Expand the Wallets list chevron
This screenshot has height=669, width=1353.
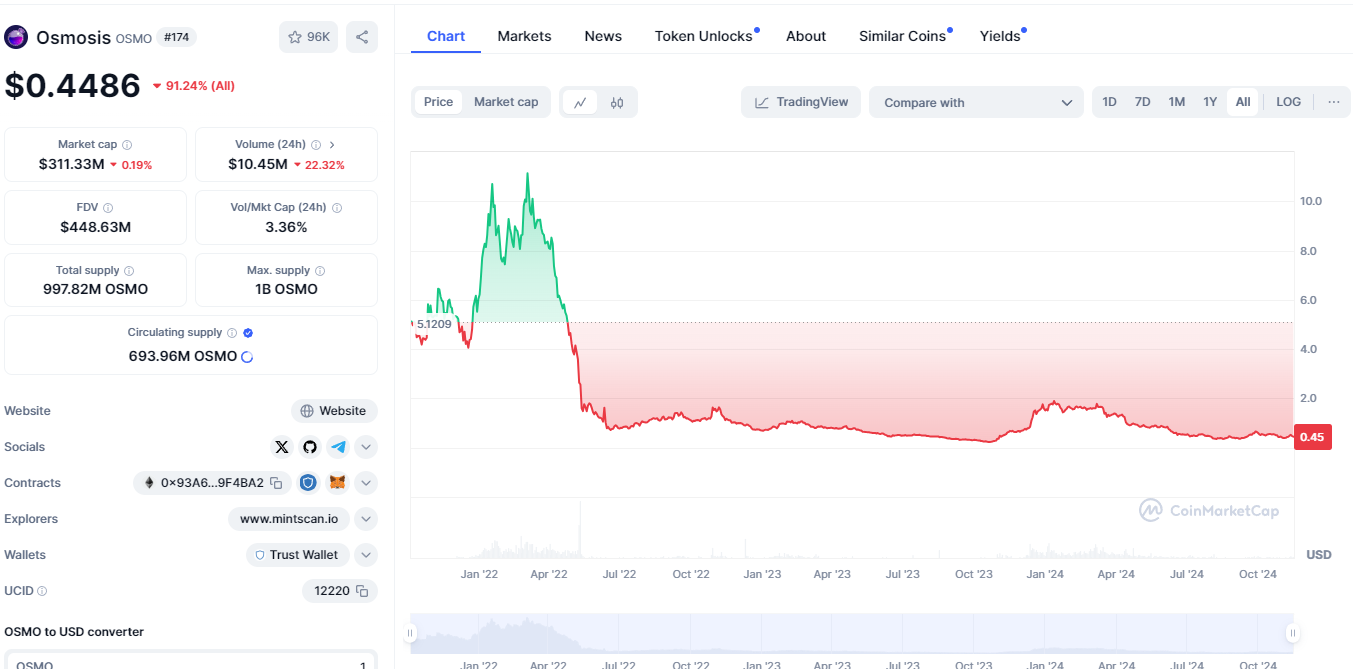(x=366, y=555)
